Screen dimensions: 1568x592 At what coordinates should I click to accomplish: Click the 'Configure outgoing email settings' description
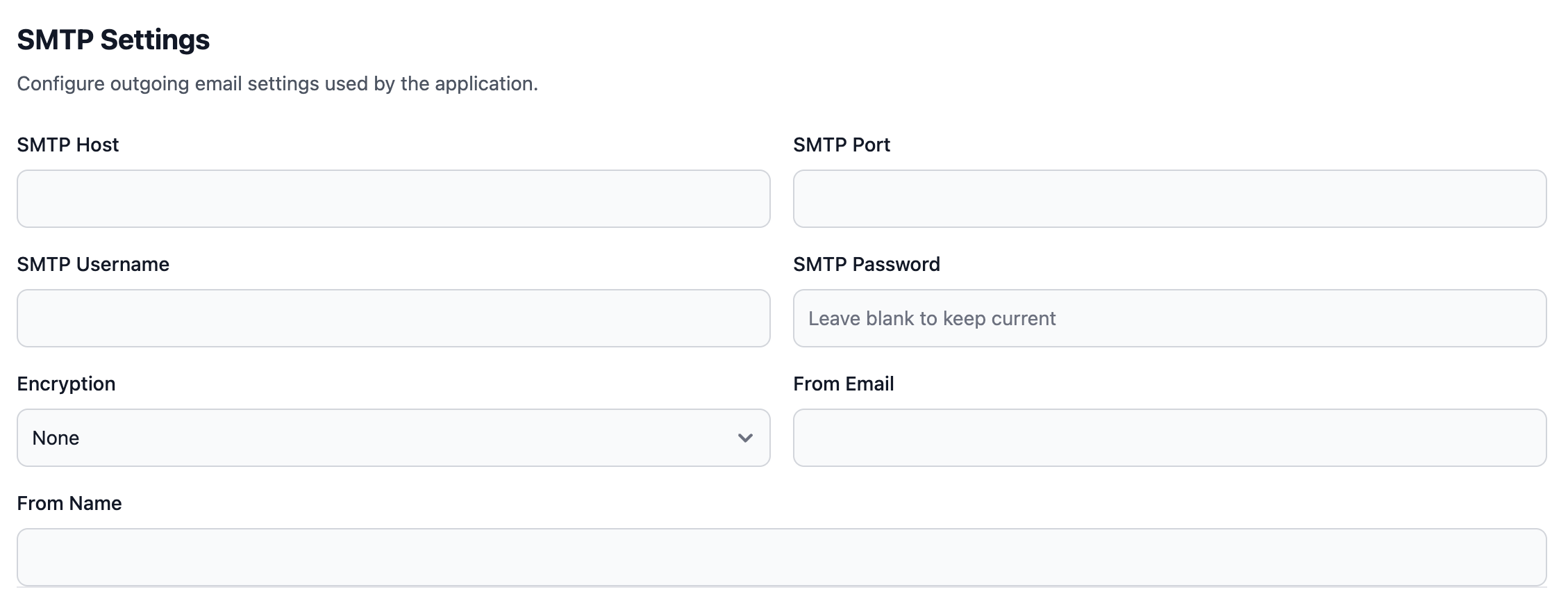[x=277, y=83]
